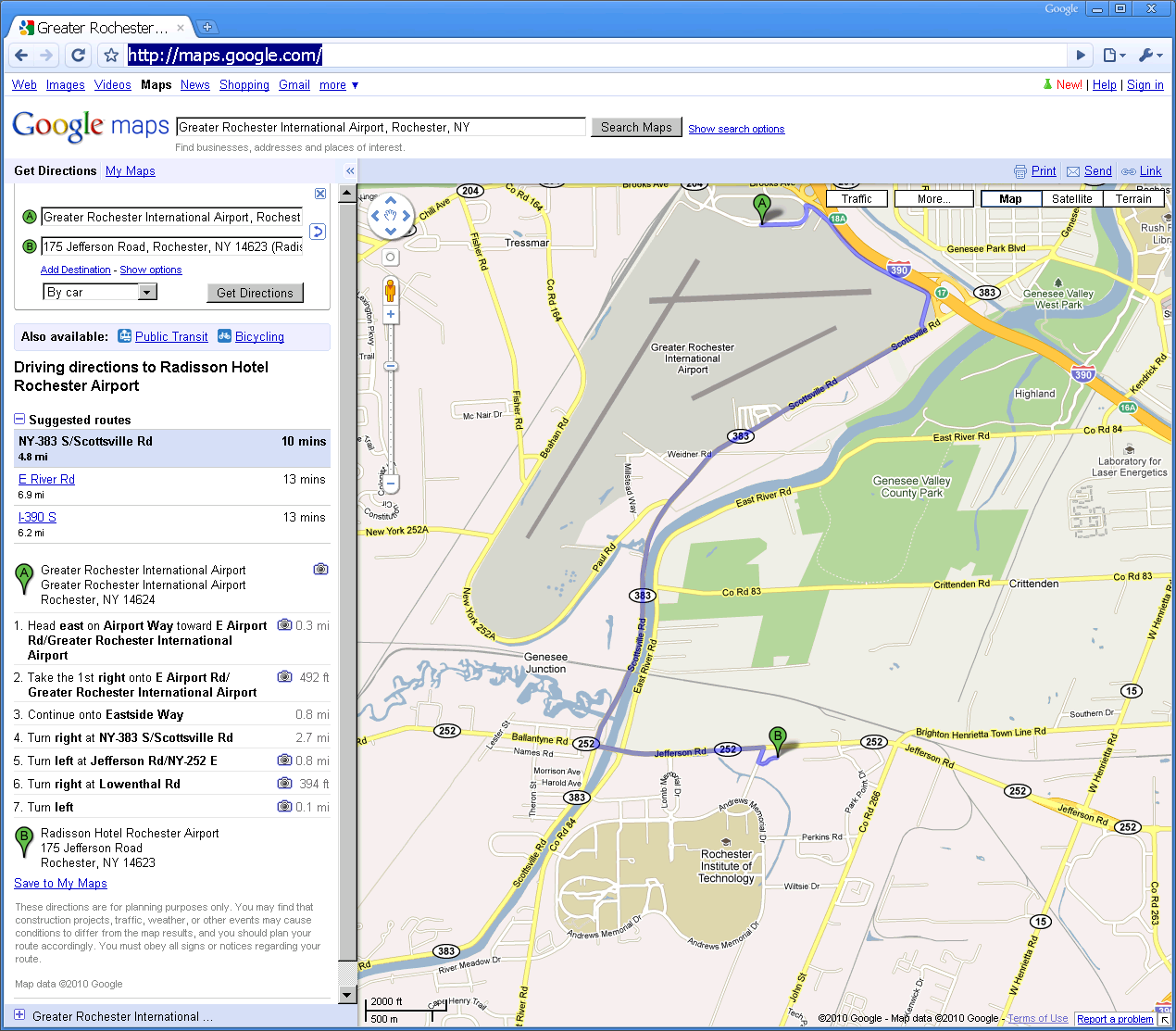Toggle the Traffic layer button

[x=857, y=198]
